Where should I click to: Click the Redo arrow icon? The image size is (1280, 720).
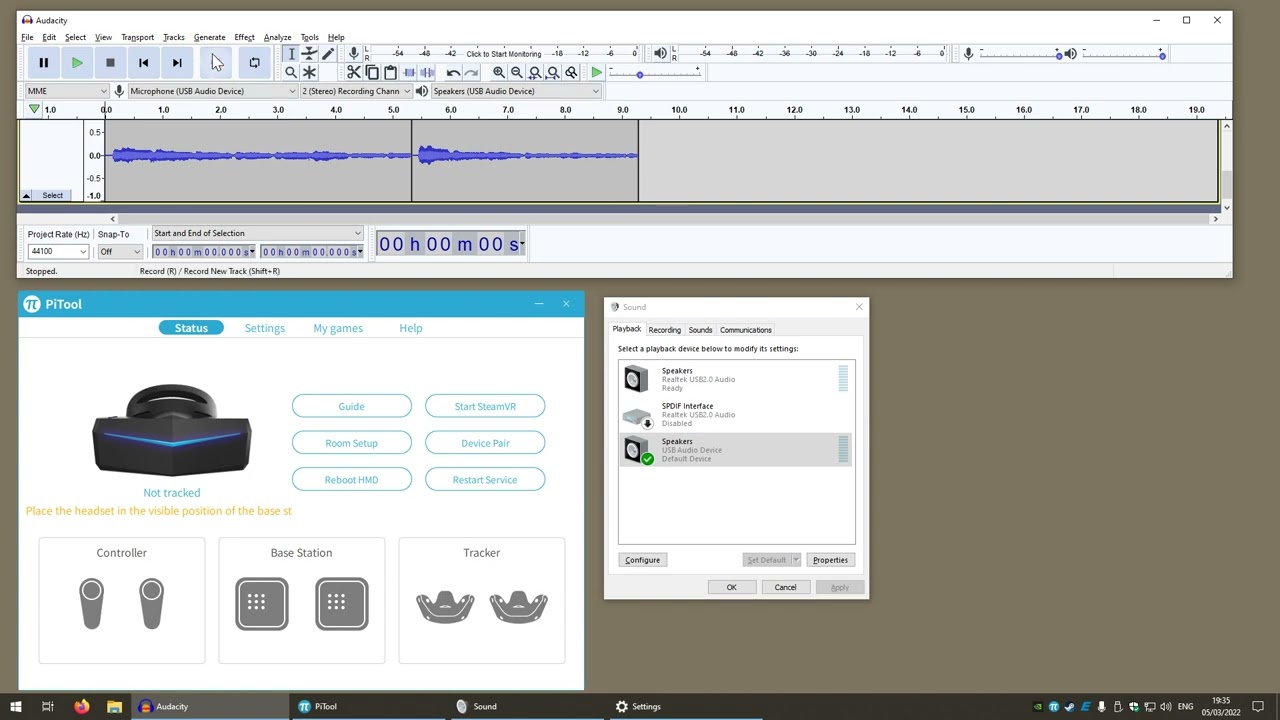(471, 72)
